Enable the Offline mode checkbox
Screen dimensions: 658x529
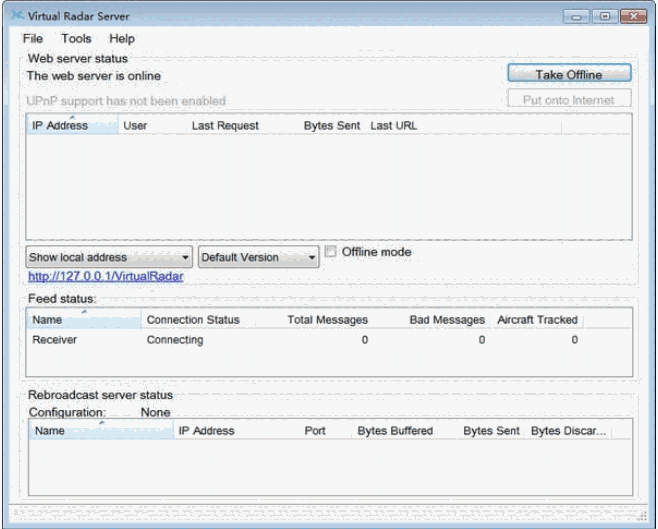pyautogui.click(x=331, y=252)
